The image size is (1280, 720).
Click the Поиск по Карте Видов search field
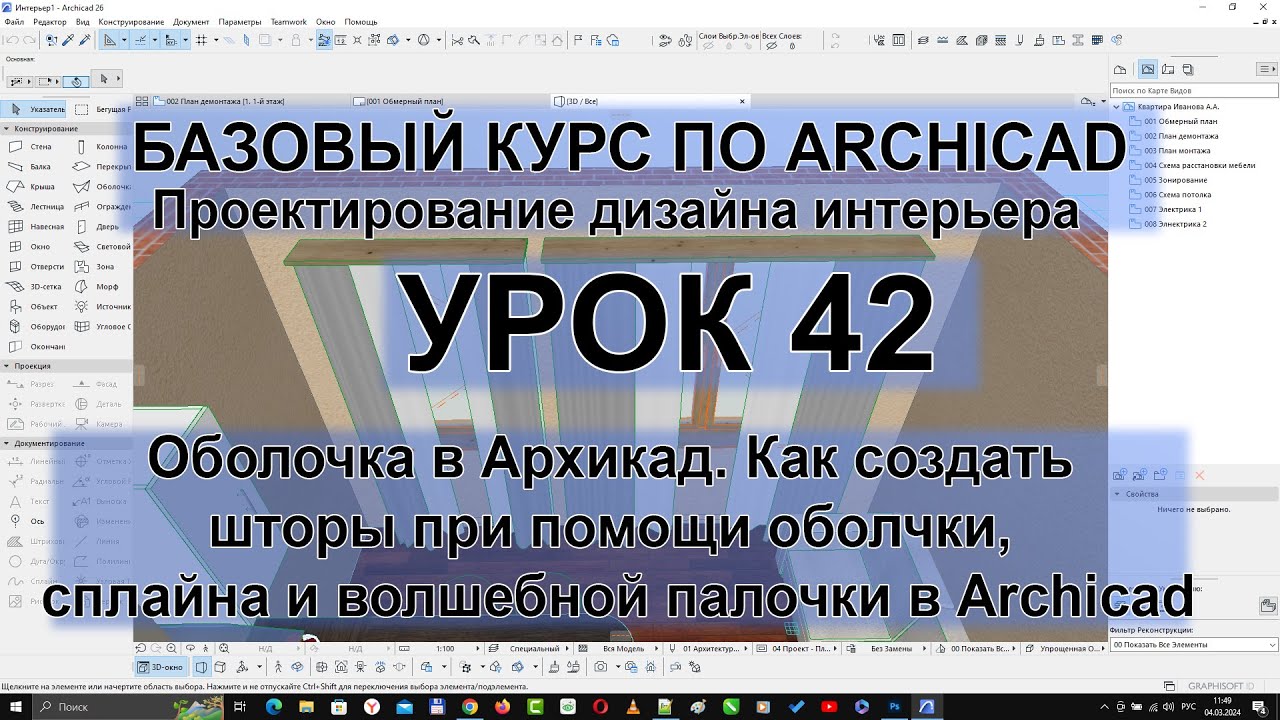click(x=1194, y=90)
